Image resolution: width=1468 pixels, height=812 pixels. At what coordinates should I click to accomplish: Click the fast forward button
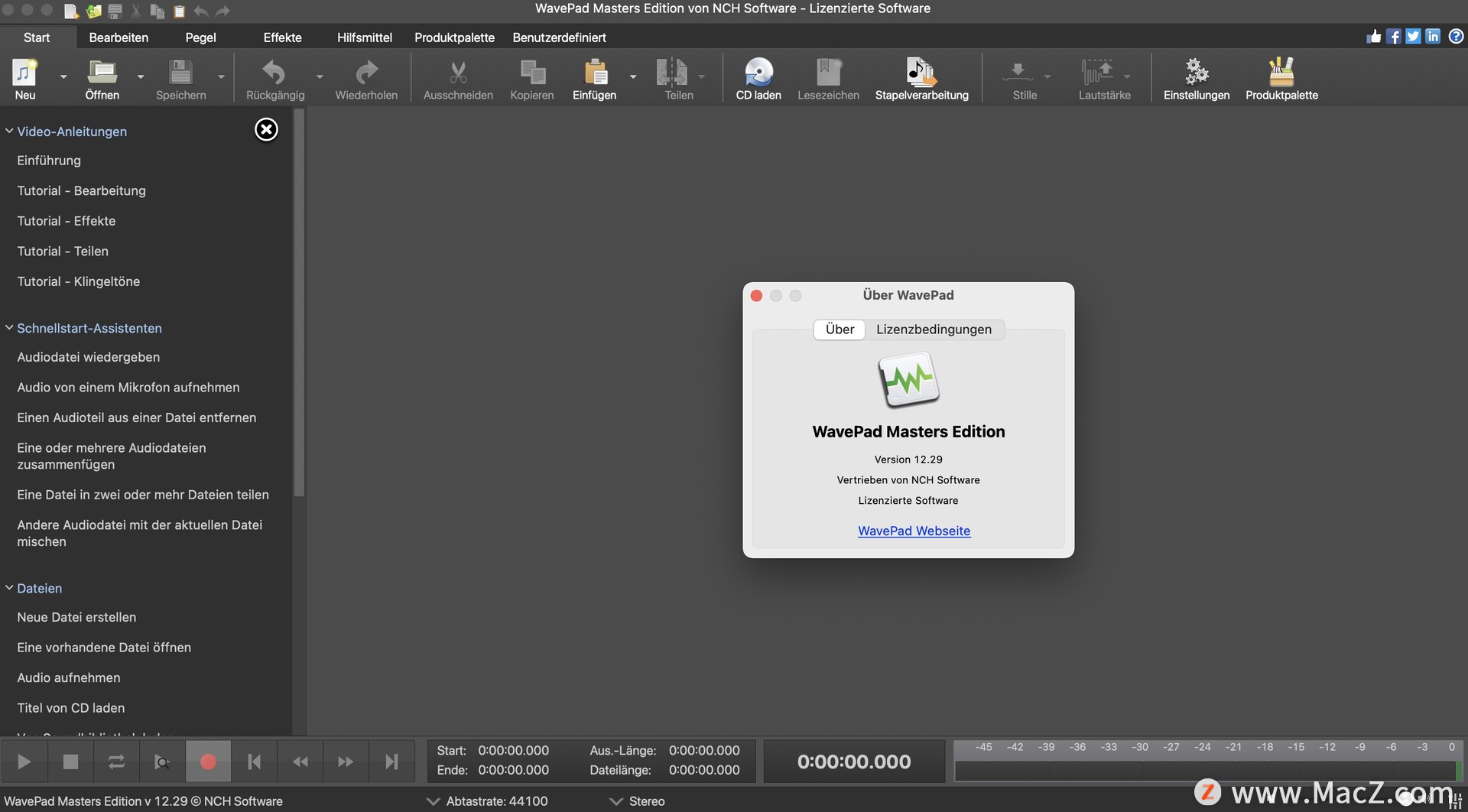346,762
